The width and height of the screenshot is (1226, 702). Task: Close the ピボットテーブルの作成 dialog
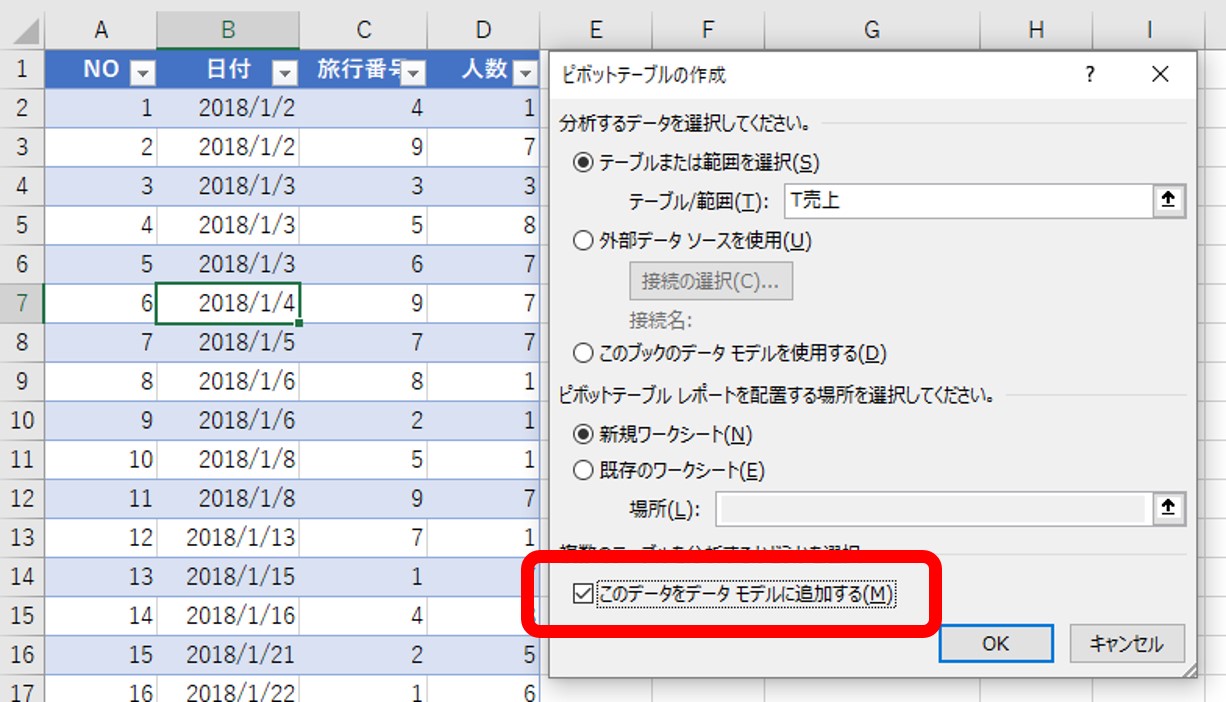tap(1159, 74)
